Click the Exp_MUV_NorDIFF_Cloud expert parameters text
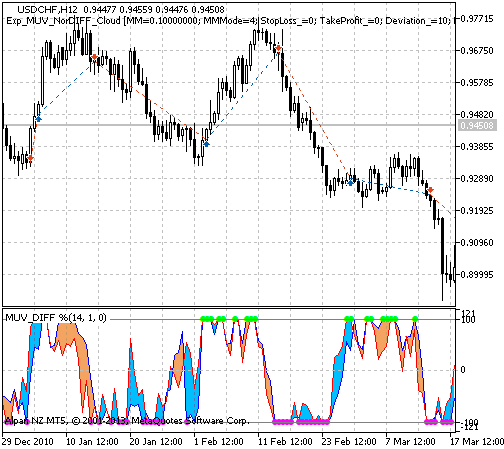 click(x=230, y=21)
